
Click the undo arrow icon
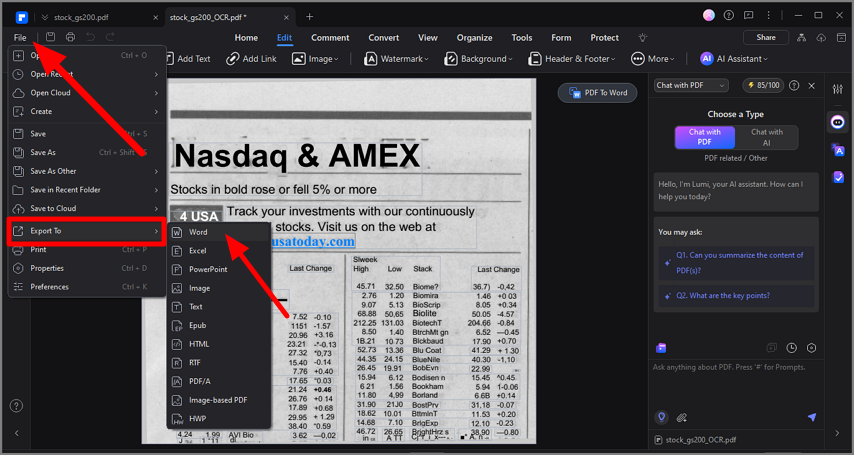90,37
